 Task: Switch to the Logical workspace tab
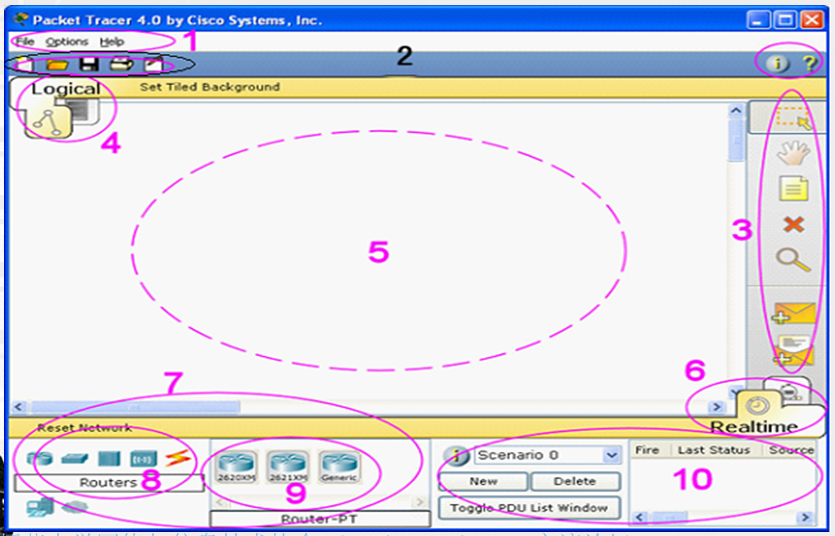(x=66, y=88)
